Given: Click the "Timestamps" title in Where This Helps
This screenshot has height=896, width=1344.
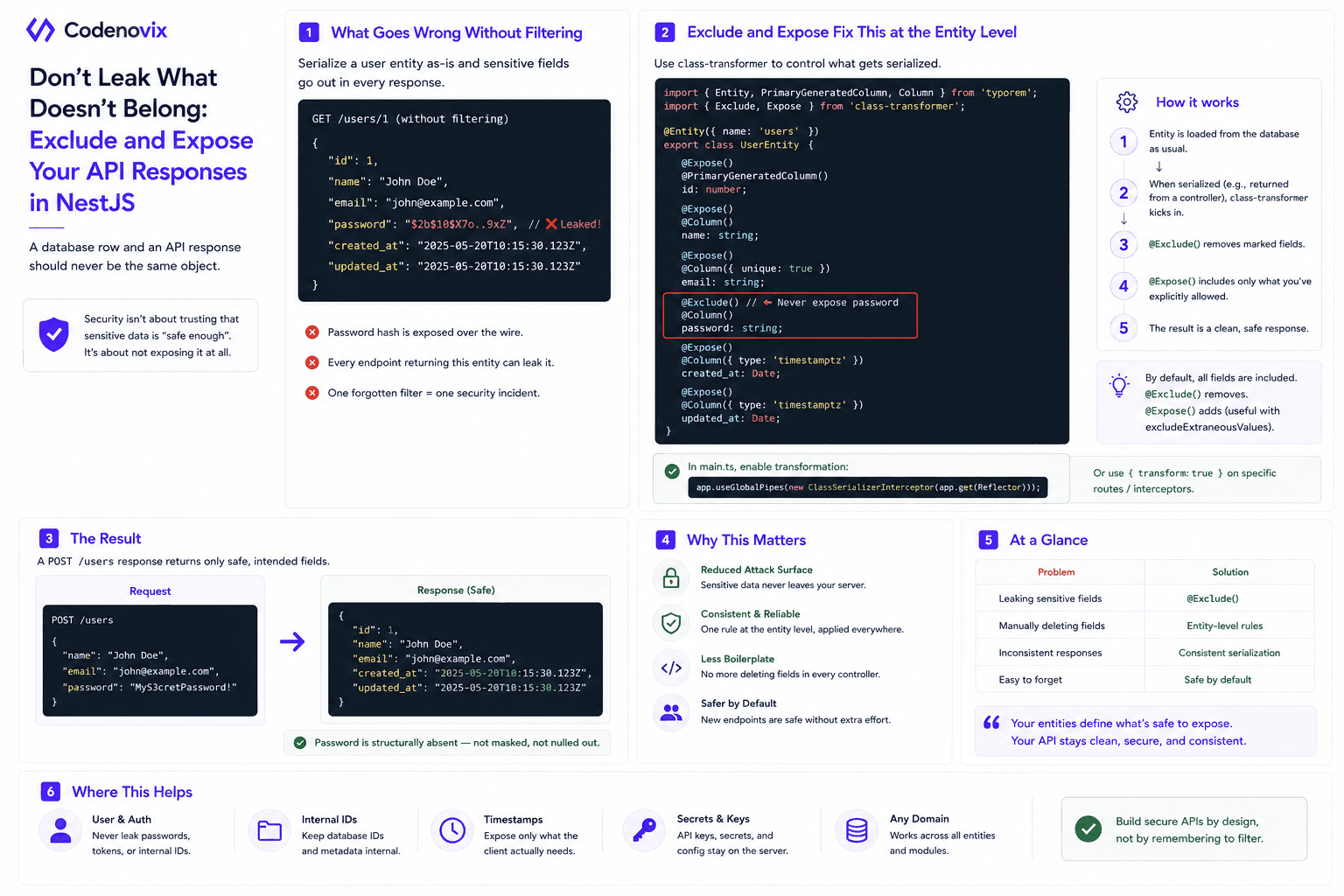Looking at the screenshot, I should pos(514,821).
